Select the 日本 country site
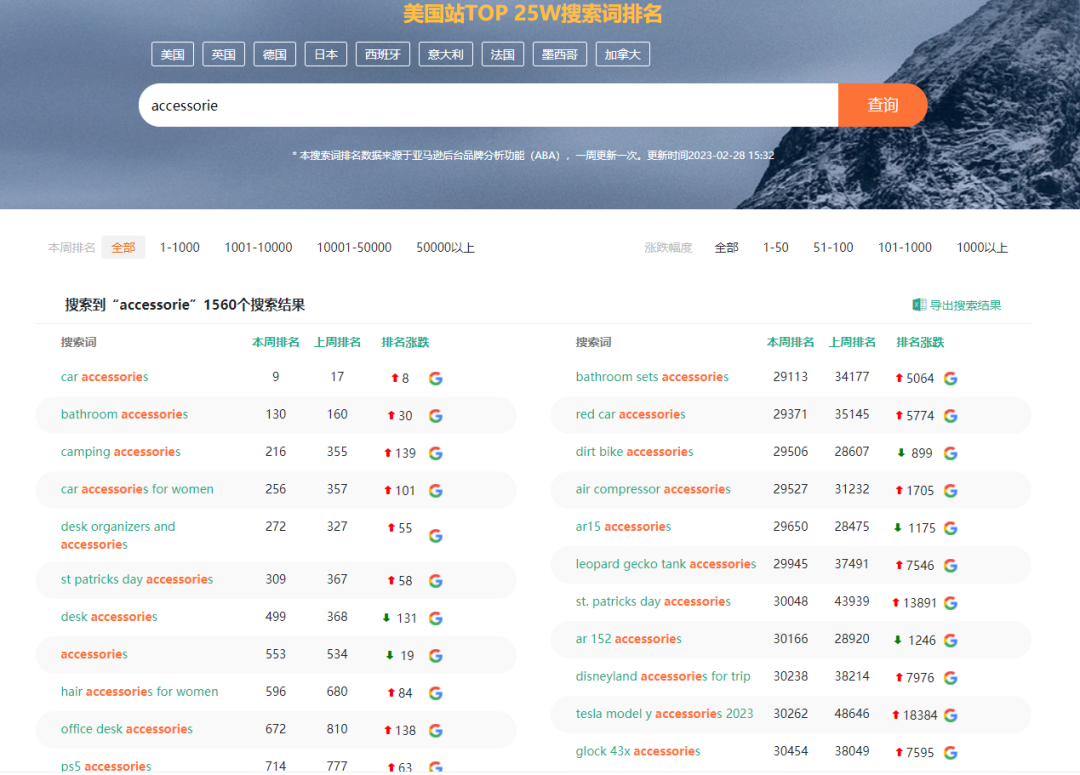The height and width of the screenshot is (775, 1080). [x=326, y=54]
